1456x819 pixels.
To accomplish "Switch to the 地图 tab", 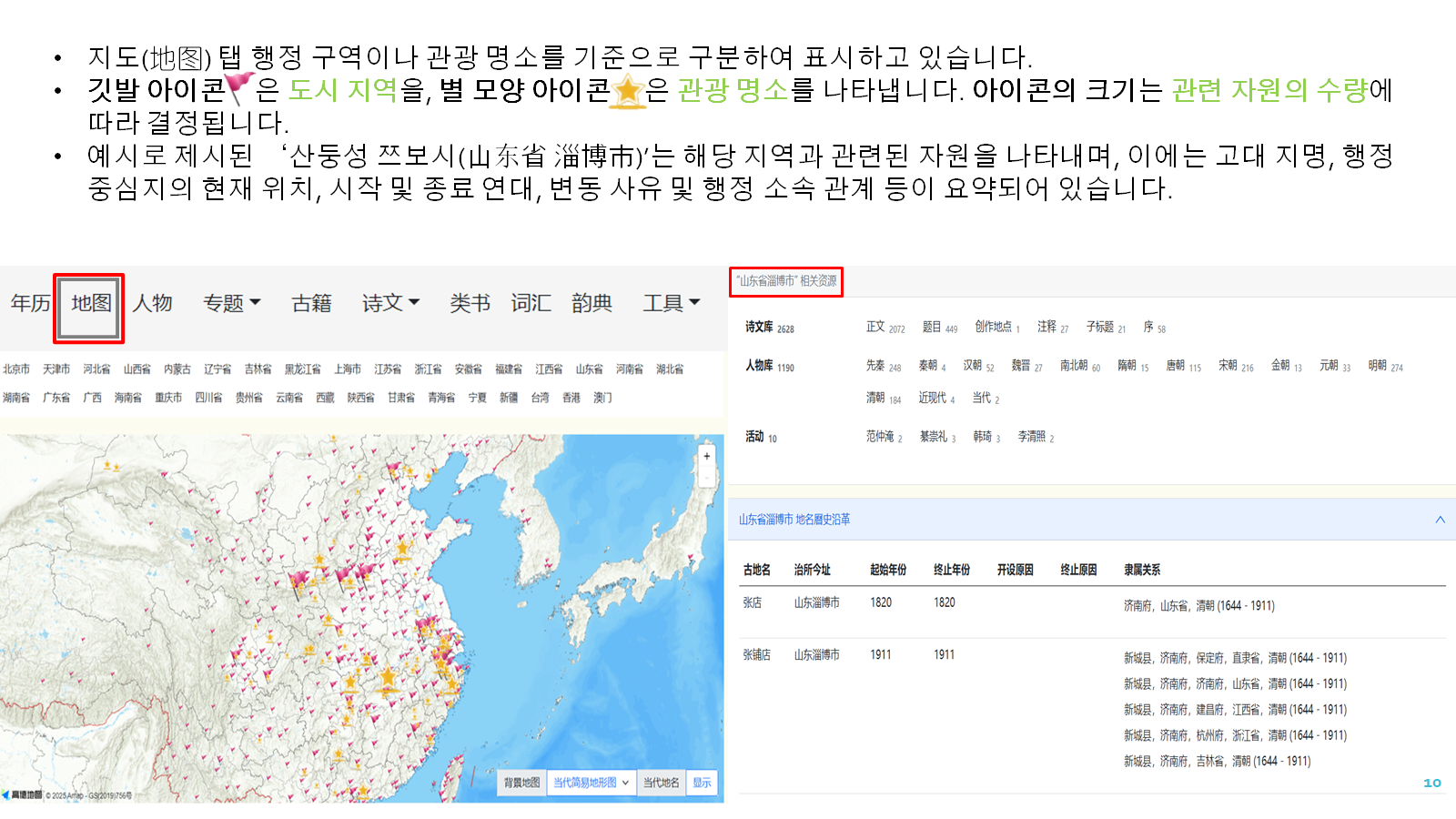I will pyautogui.click(x=90, y=303).
